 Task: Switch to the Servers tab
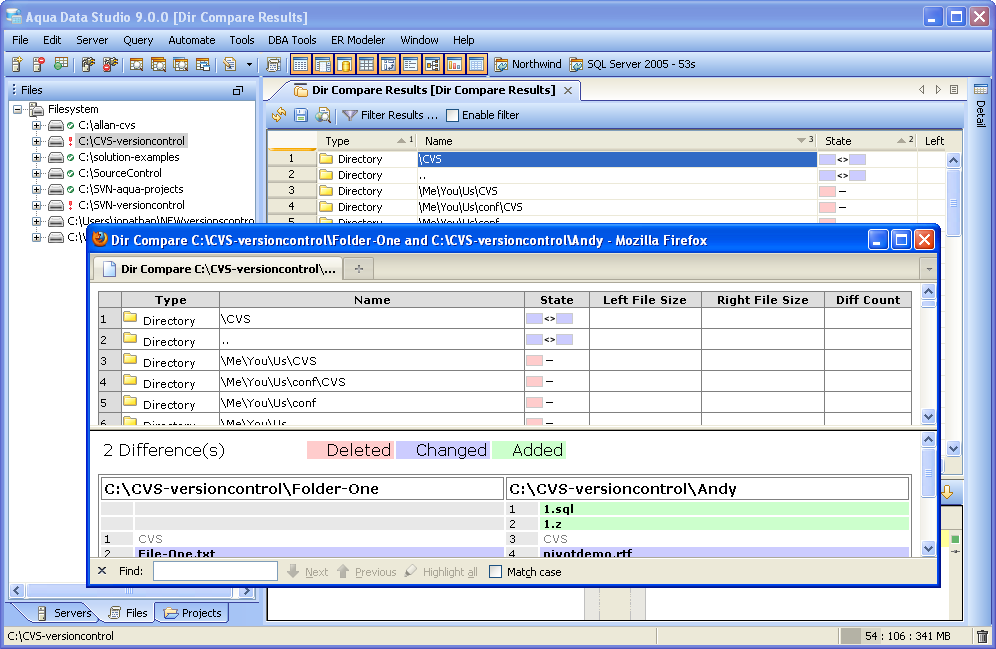point(65,613)
